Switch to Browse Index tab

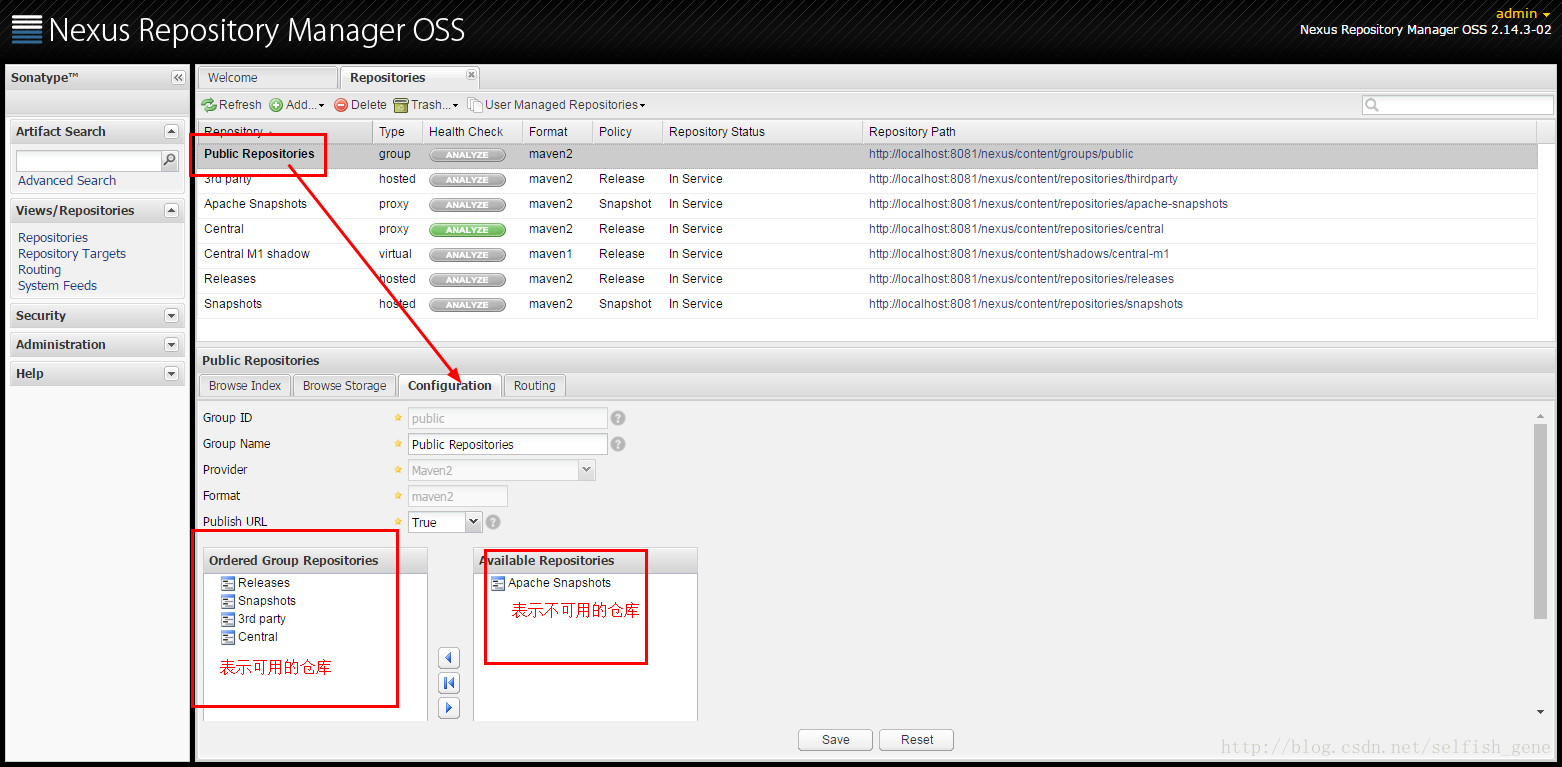pyautogui.click(x=245, y=386)
